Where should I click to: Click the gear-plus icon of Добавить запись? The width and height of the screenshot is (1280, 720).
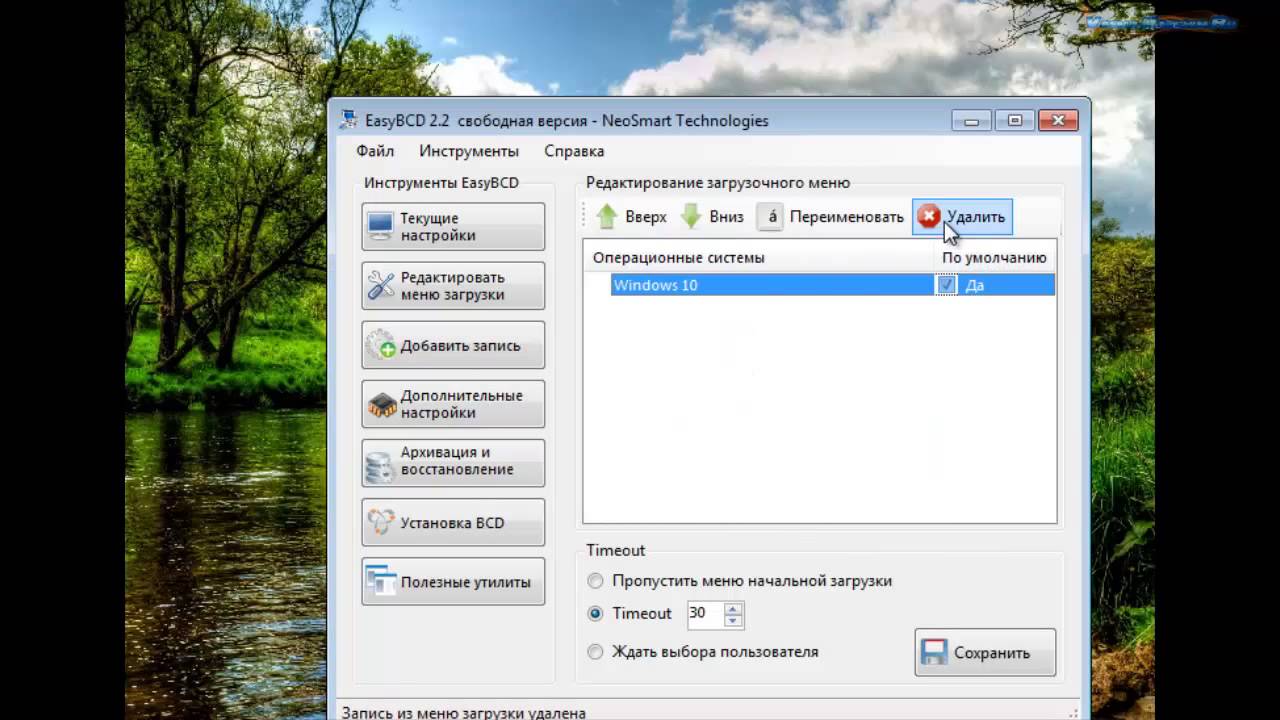click(x=381, y=345)
